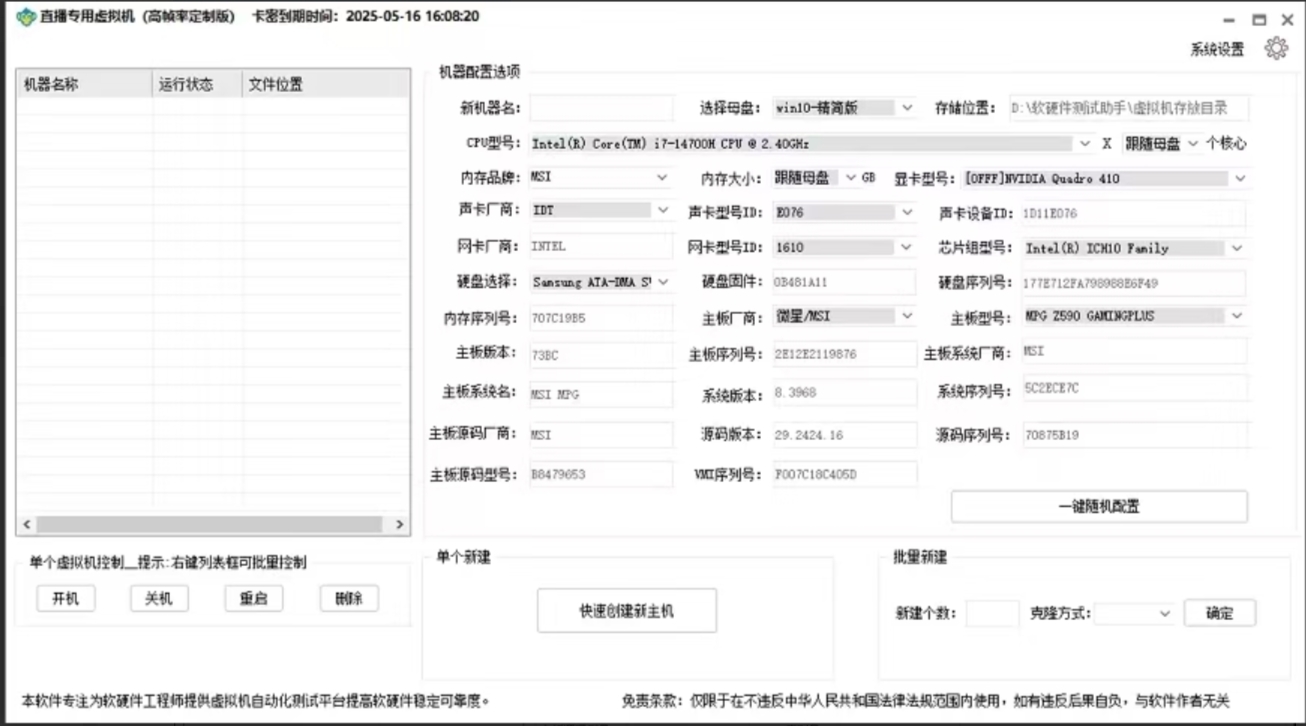Image resolution: width=1306 pixels, height=726 pixels.
Task: Click the app logo in title bar
Action: (x=25, y=17)
